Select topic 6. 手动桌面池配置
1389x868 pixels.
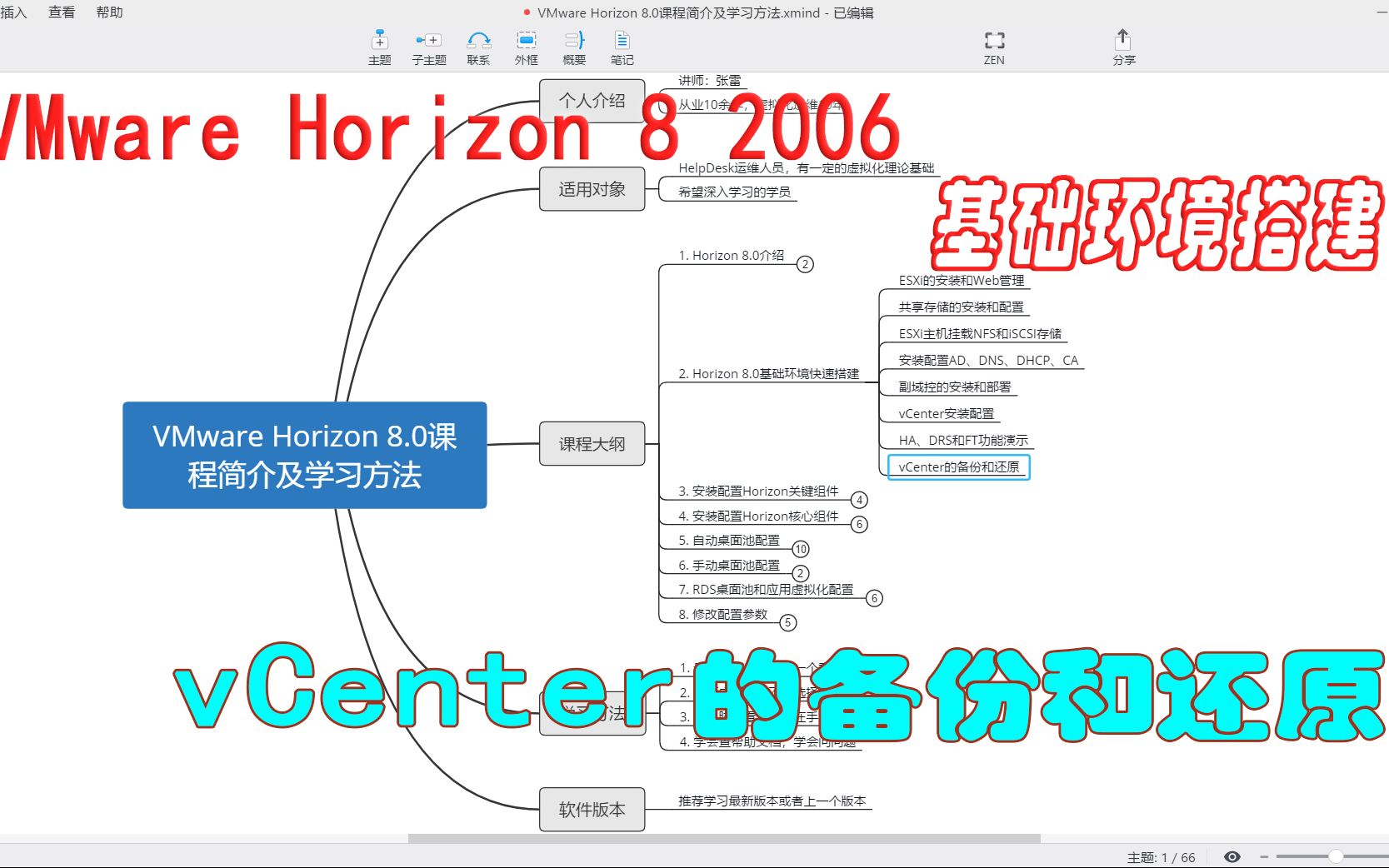(729, 566)
